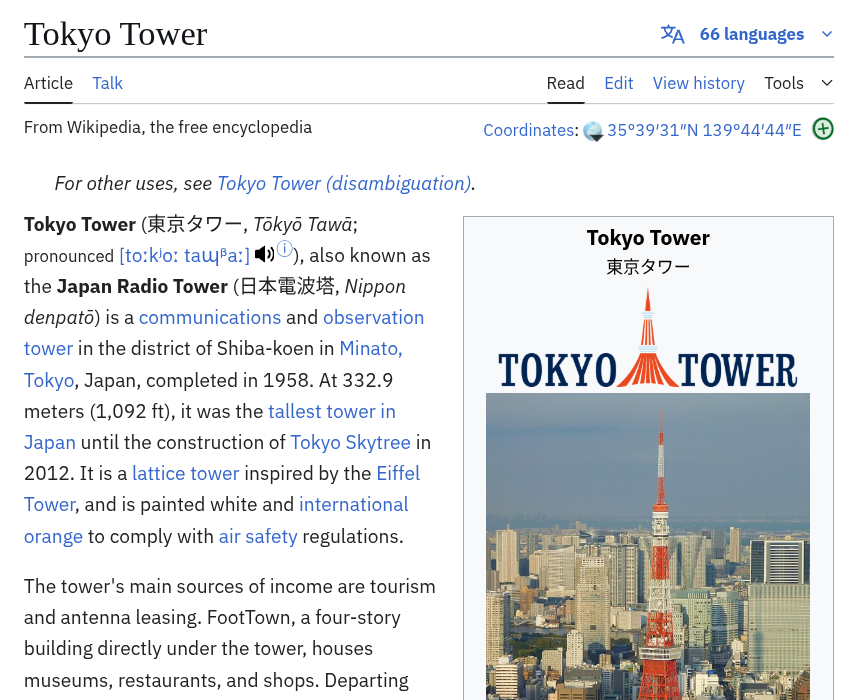
Task: Open the Eiffel Tower link
Action: (398, 473)
